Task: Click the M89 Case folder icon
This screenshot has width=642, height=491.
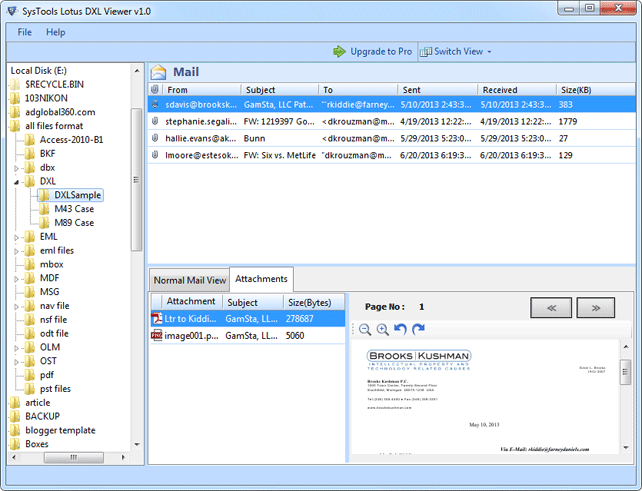Action: click(x=44, y=223)
